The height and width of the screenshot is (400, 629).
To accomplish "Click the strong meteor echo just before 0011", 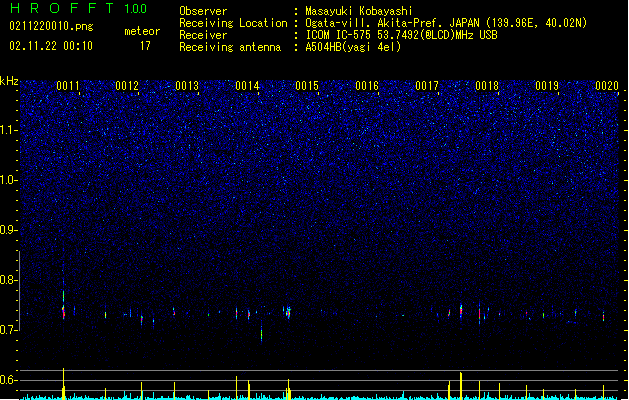I will pyautogui.click(x=63, y=305).
